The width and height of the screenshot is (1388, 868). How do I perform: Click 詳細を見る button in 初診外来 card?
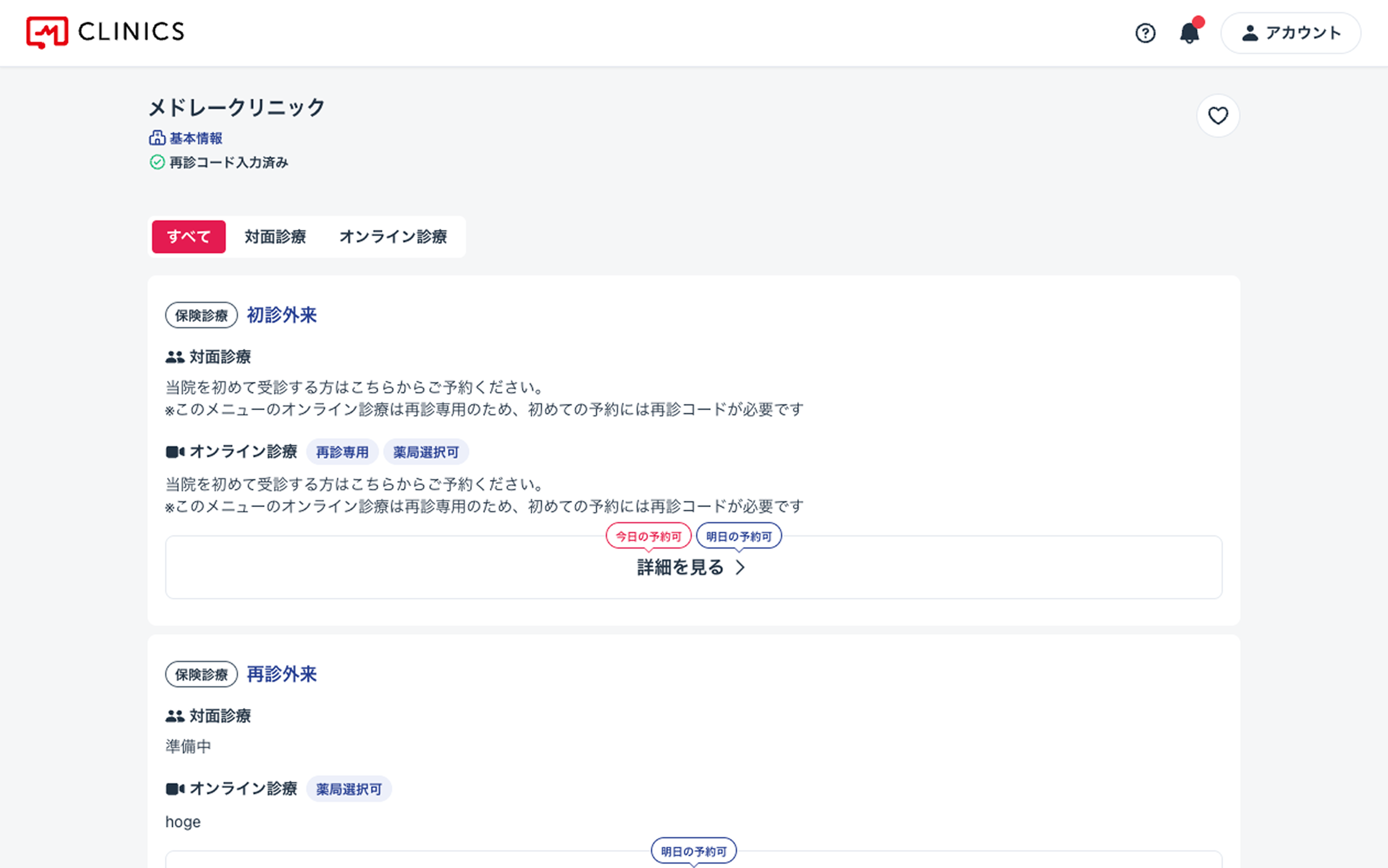click(693, 567)
